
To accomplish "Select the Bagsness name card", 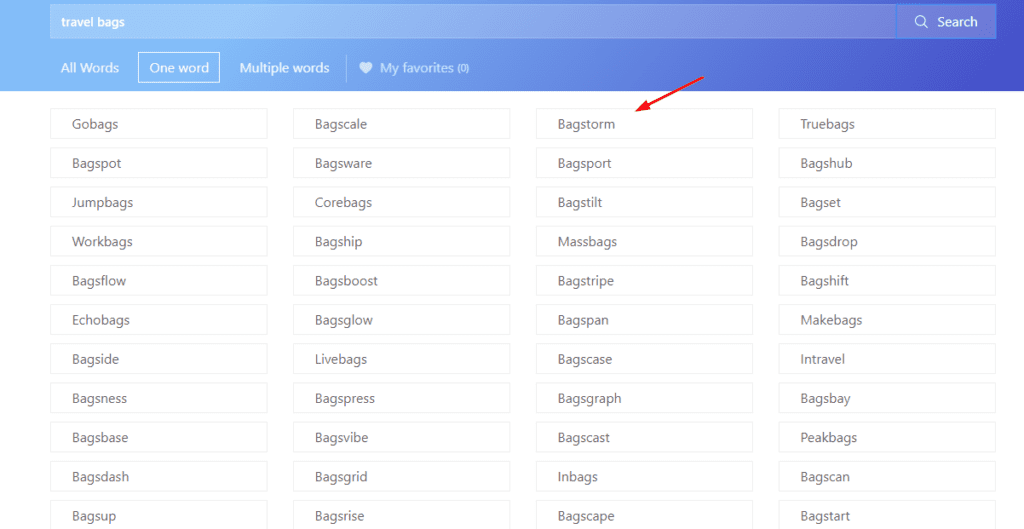I will [x=159, y=398].
